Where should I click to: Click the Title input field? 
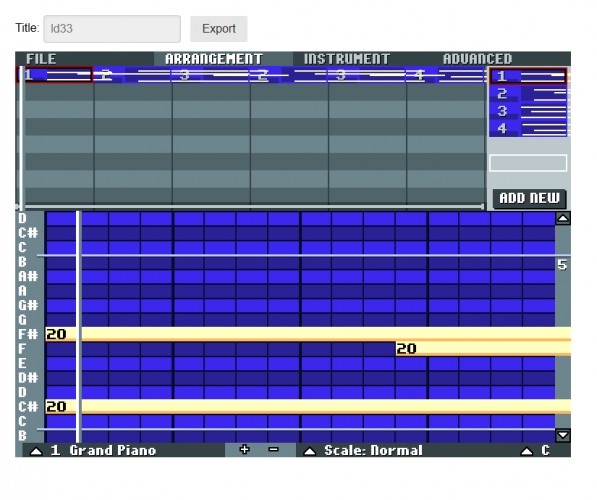(112, 29)
